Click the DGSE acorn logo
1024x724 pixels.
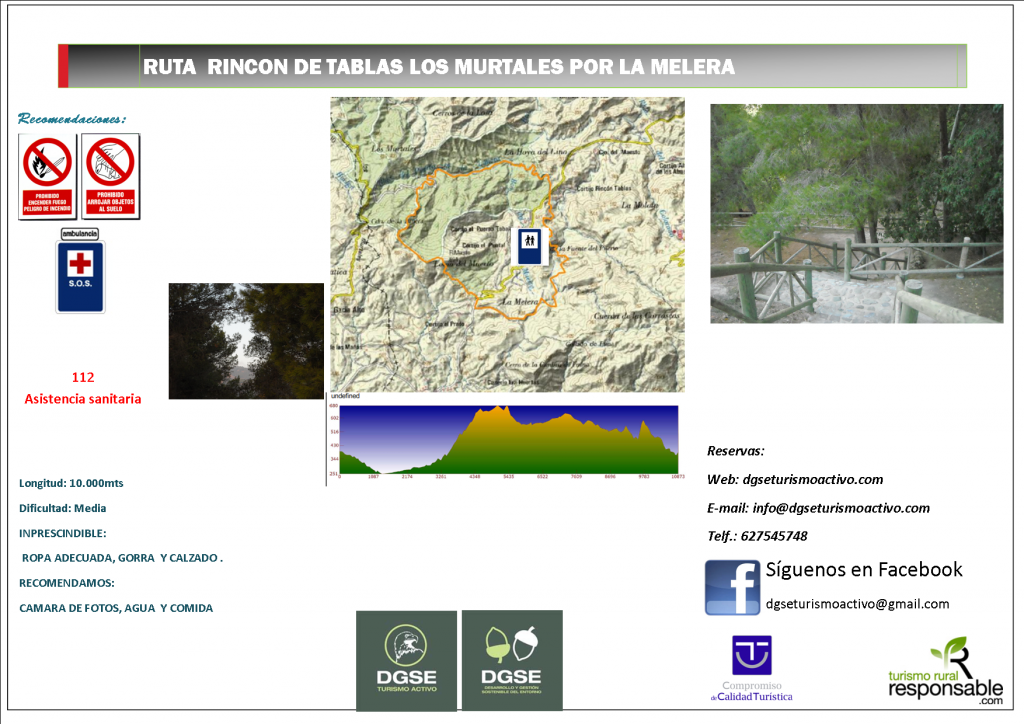pyautogui.click(x=512, y=660)
